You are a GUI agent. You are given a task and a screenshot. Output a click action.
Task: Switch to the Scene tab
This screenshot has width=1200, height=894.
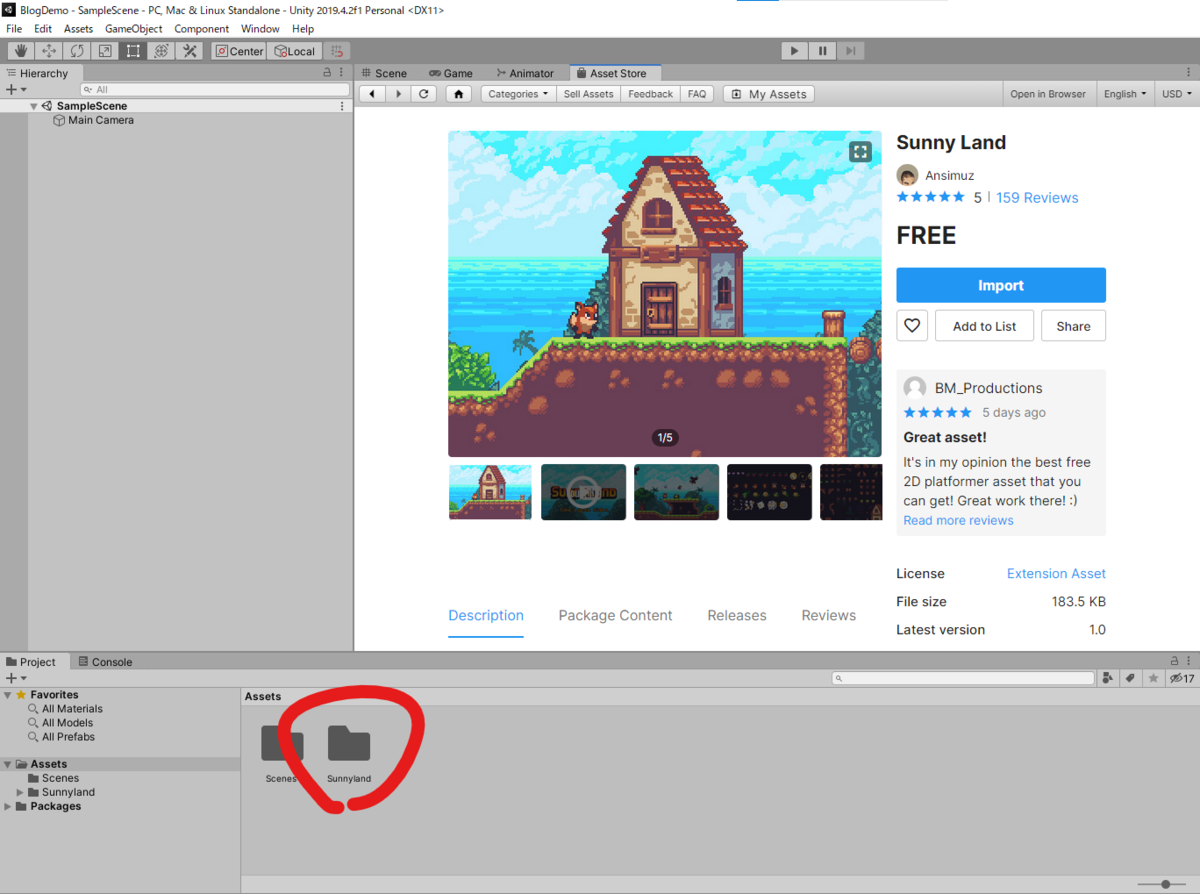[385, 73]
